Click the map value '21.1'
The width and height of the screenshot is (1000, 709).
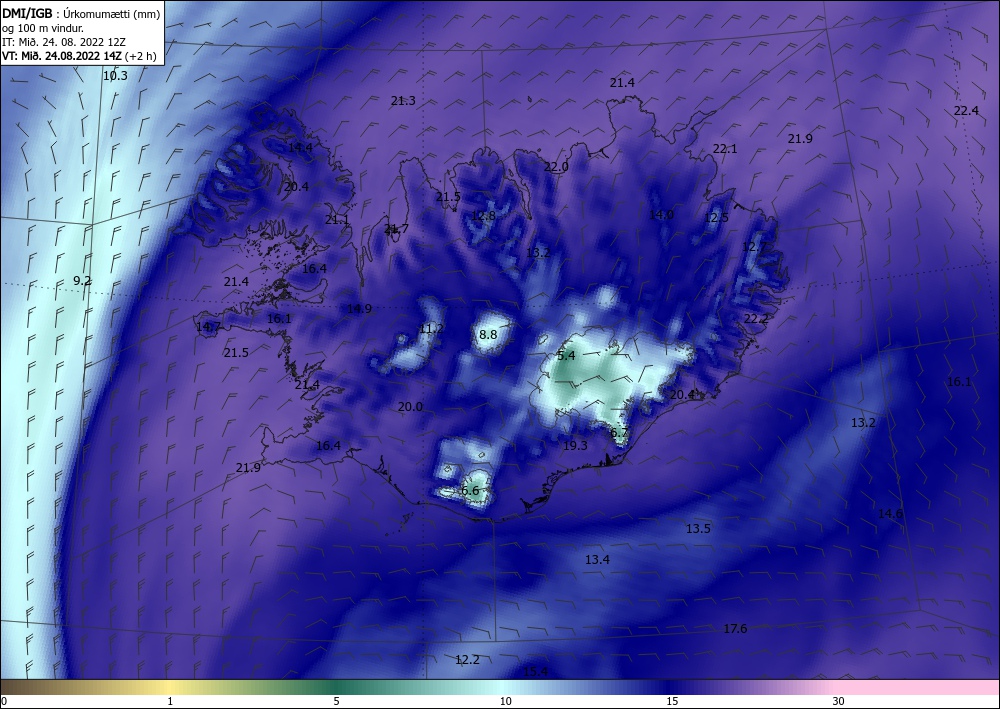tap(337, 220)
